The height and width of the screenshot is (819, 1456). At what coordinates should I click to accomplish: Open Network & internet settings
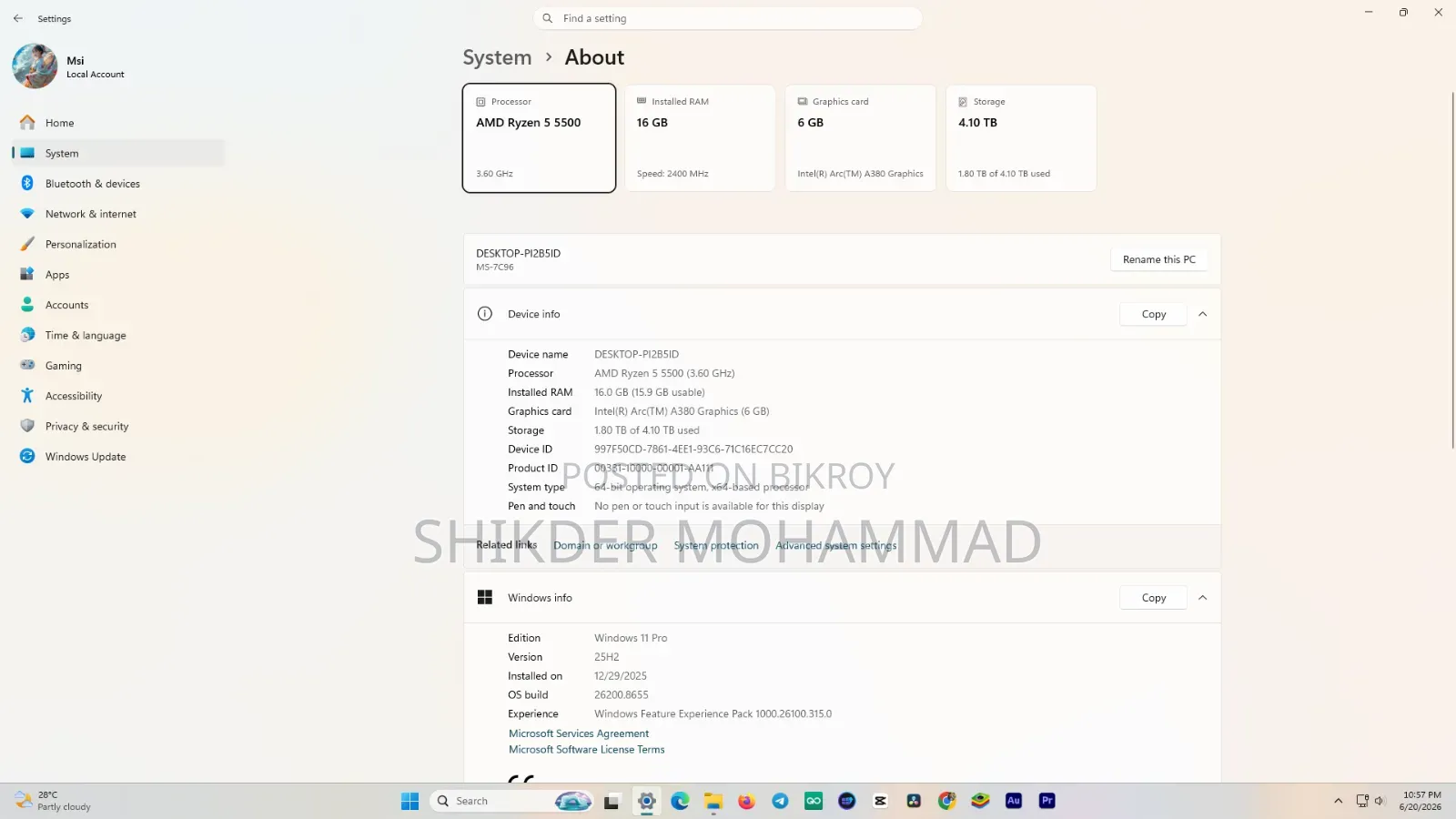(118, 214)
